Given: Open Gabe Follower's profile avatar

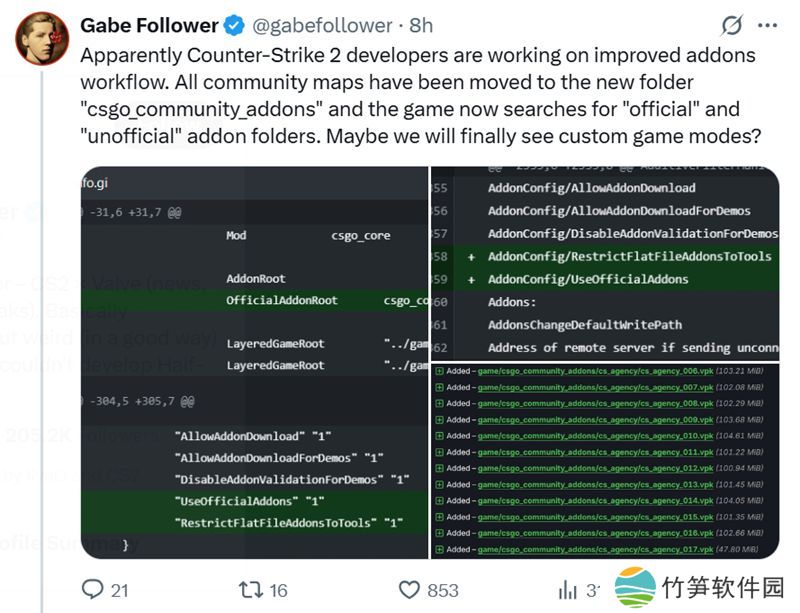Looking at the screenshot, I should (x=42, y=38).
